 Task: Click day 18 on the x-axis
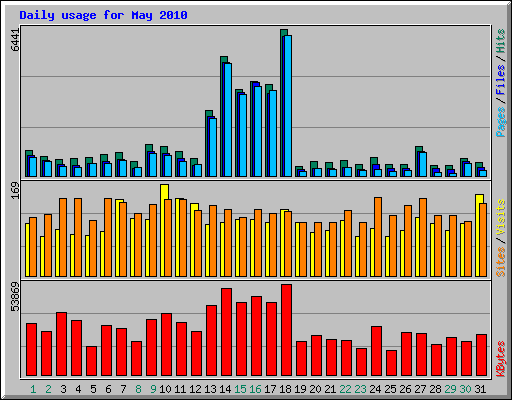285,389
